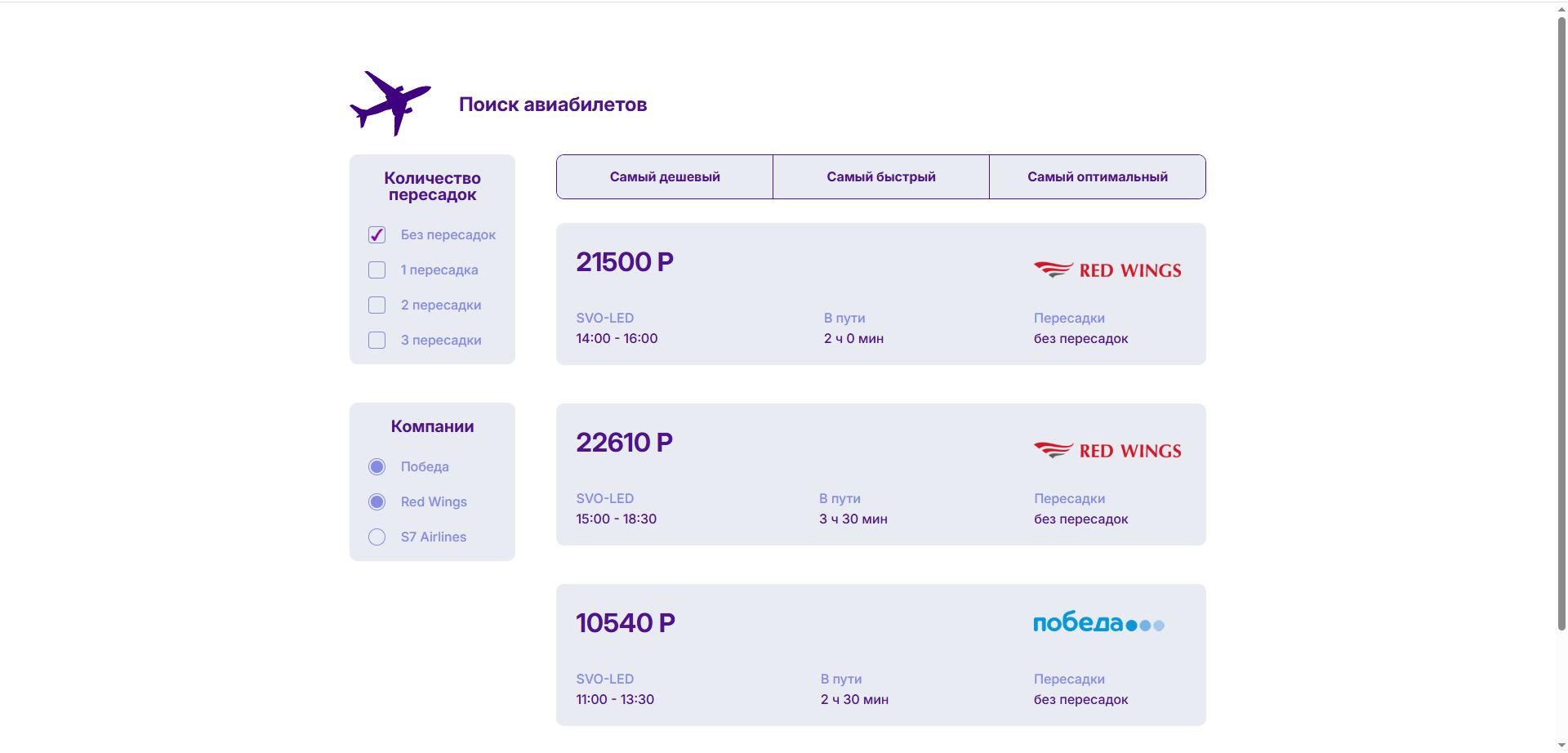This screenshot has height=753, width=1568.
Task: Uncheck the 'Без пересадок' checkbox
Action: tap(376, 235)
